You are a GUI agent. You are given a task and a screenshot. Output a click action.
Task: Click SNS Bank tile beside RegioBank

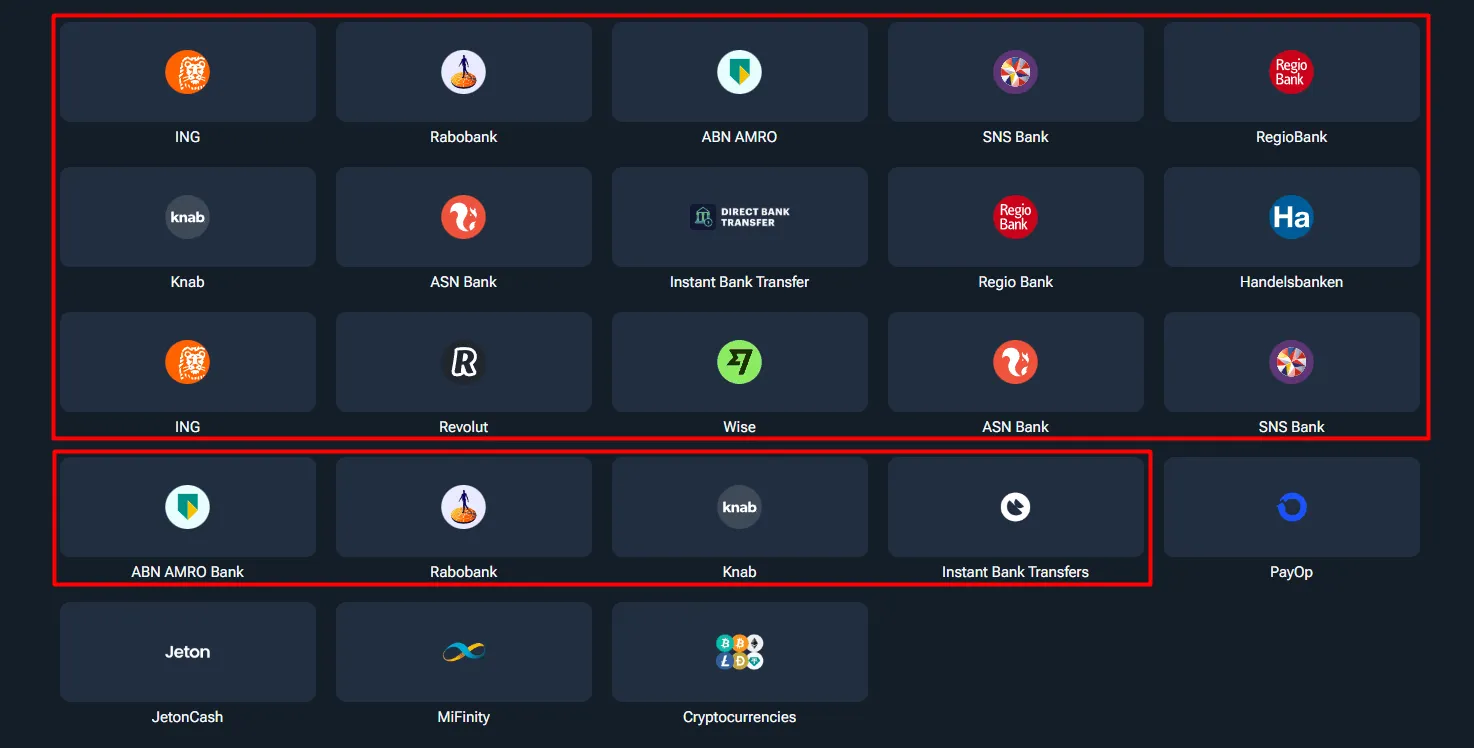tap(1015, 72)
